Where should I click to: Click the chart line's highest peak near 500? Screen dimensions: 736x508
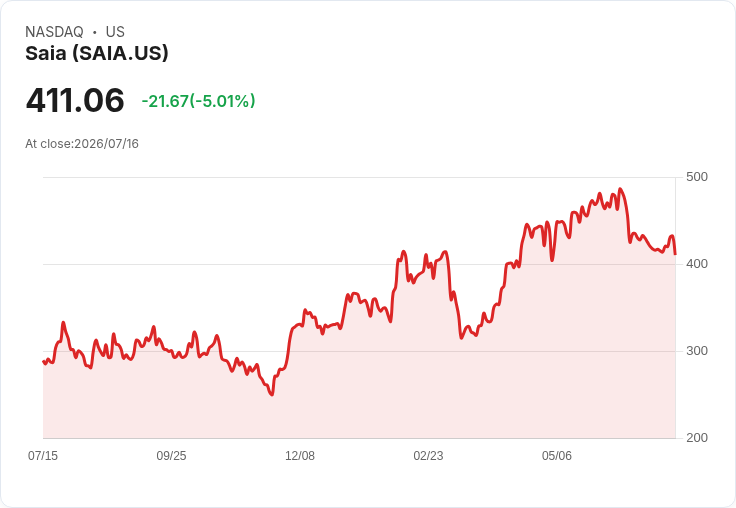click(x=621, y=189)
